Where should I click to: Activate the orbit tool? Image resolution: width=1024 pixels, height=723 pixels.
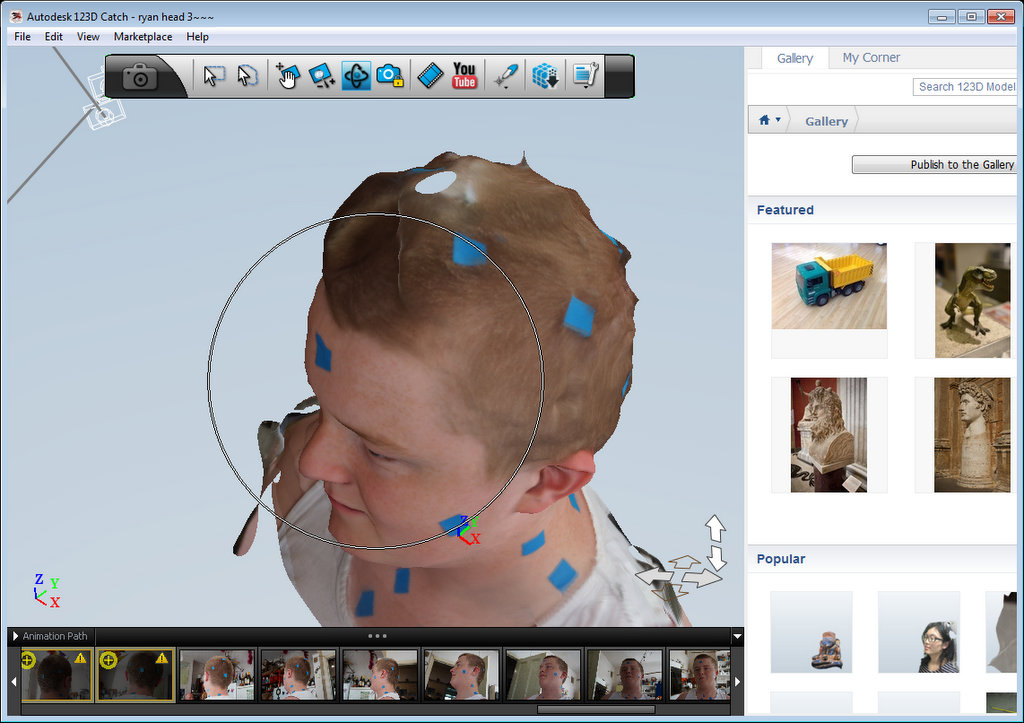[x=355, y=76]
